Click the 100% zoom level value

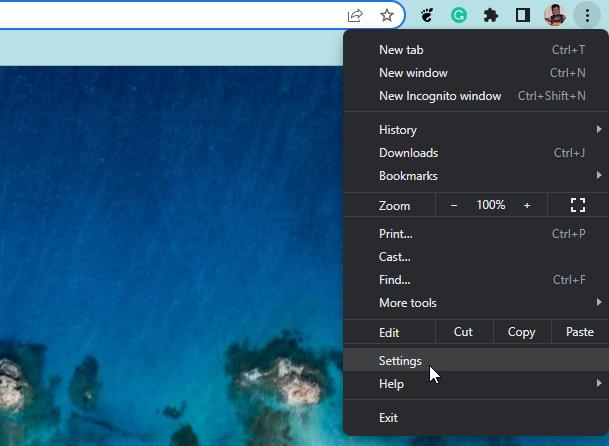(x=491, y=205)
